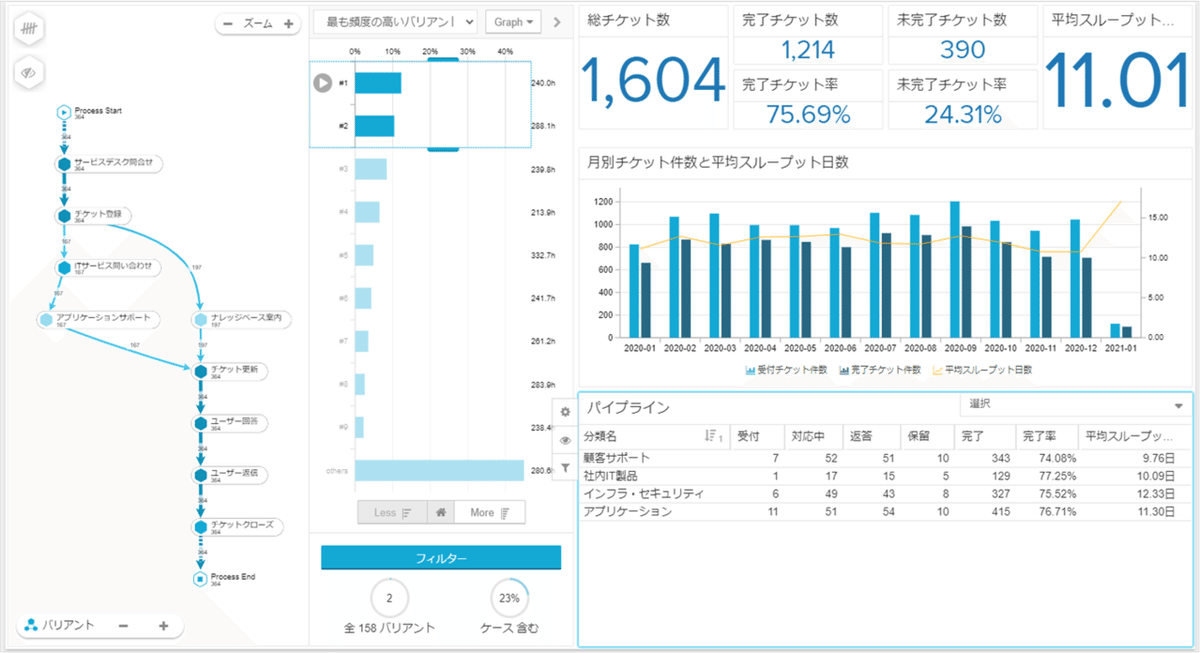
Task: Click the variant #2 bar
Action: tap(374, 126)
